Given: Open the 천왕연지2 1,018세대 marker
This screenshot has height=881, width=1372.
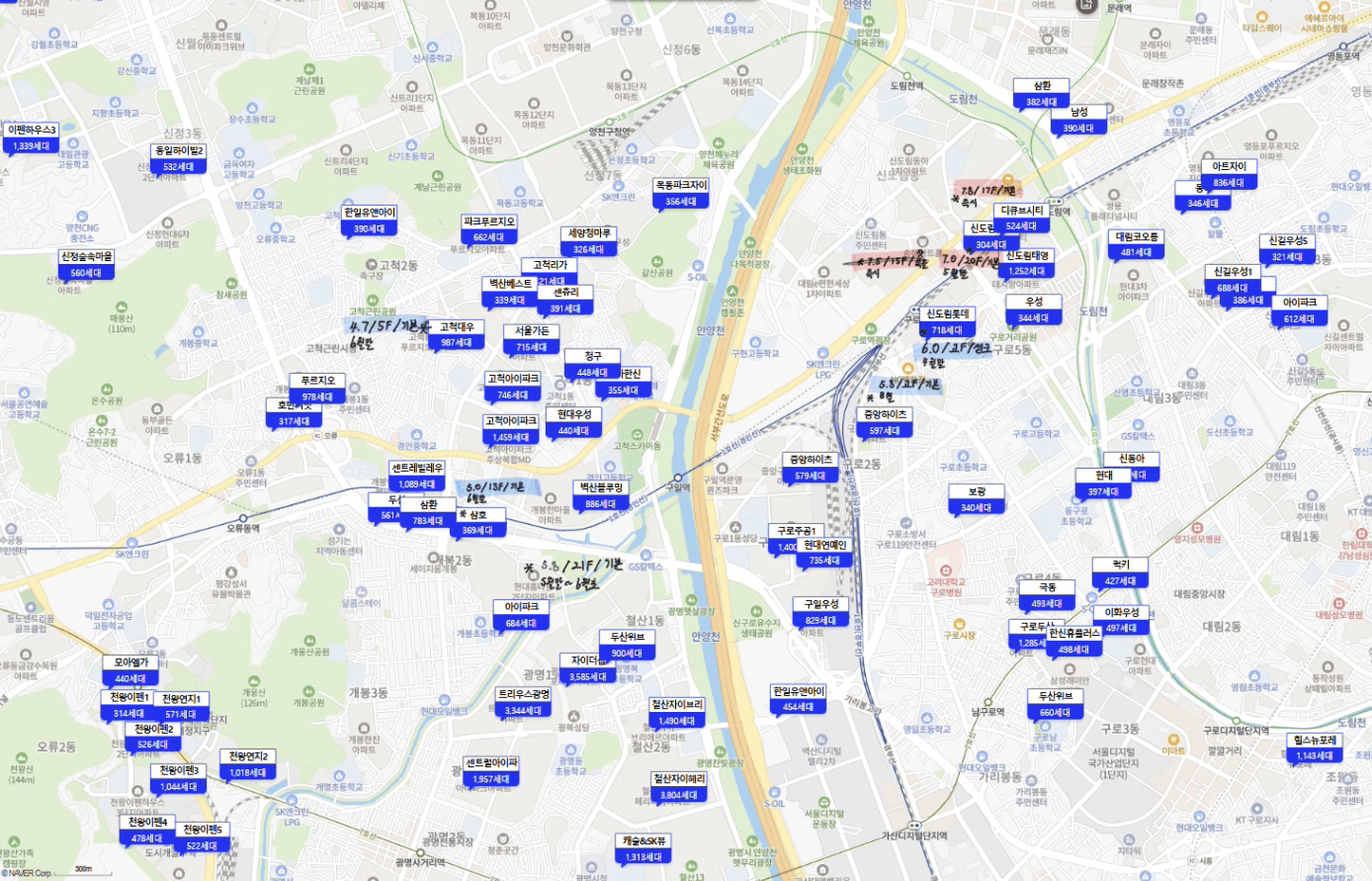Looking at the screenshot, I should (x=248, y=764).
